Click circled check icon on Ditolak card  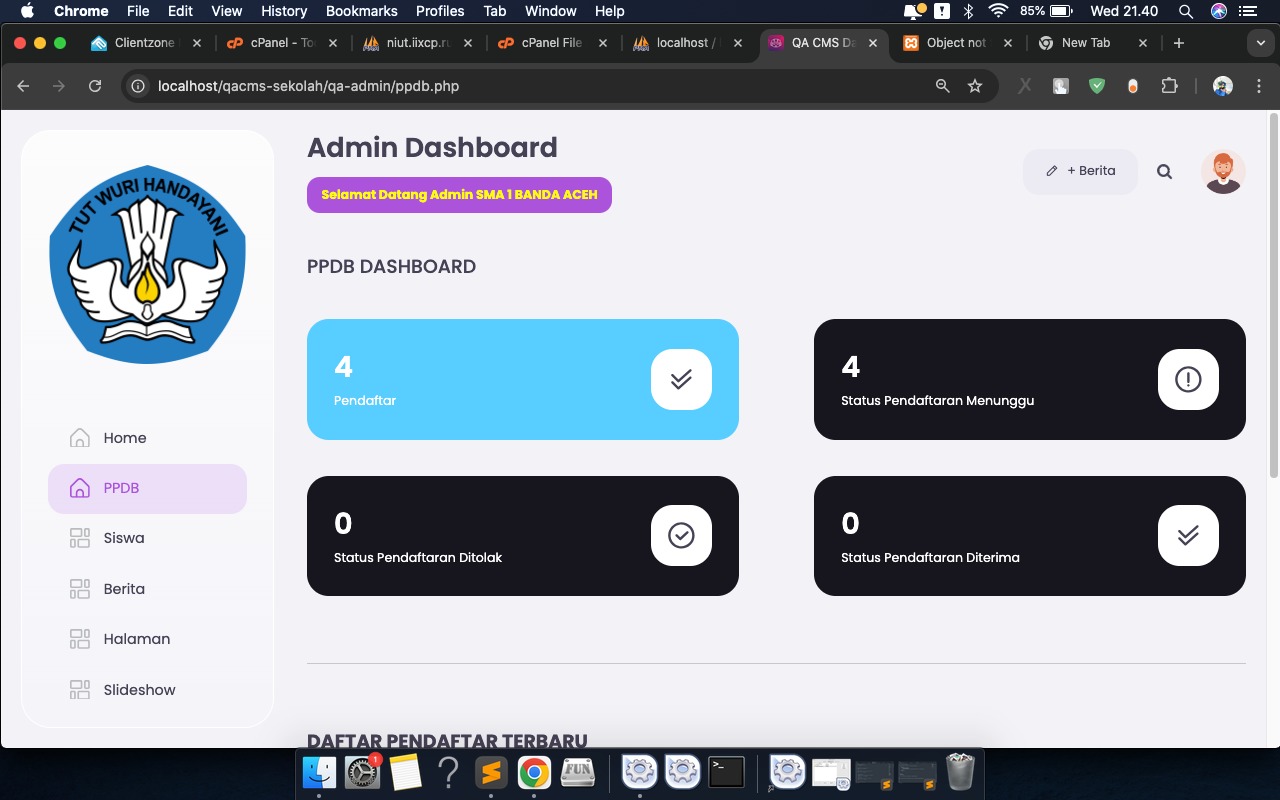681,536
